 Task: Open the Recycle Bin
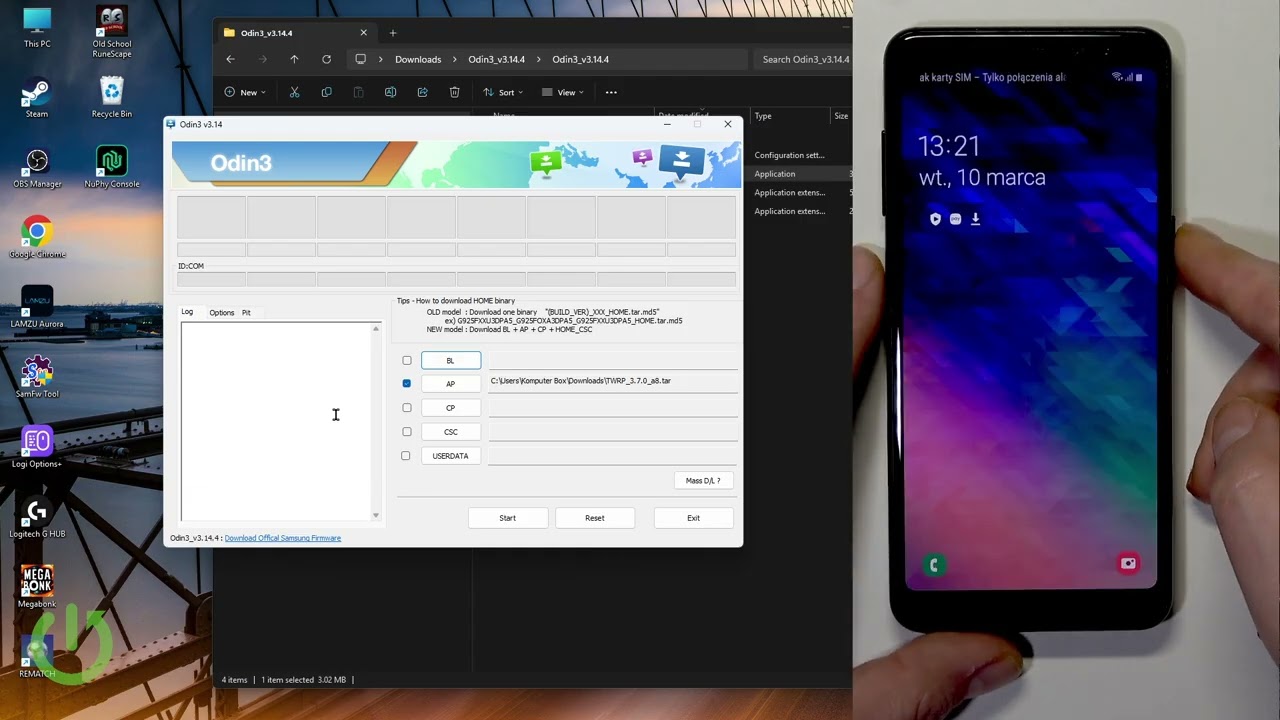(111, 98)
